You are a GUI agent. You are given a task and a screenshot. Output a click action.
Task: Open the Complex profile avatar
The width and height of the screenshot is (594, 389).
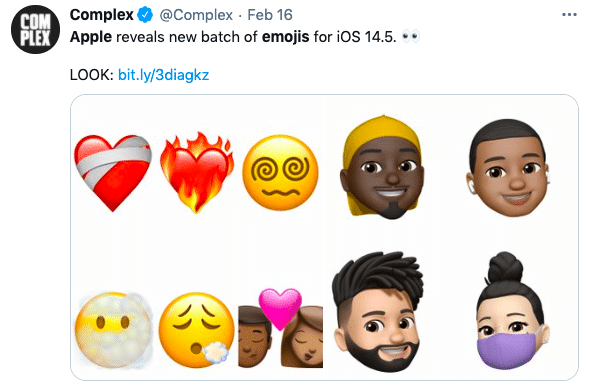tap(36, 29)
